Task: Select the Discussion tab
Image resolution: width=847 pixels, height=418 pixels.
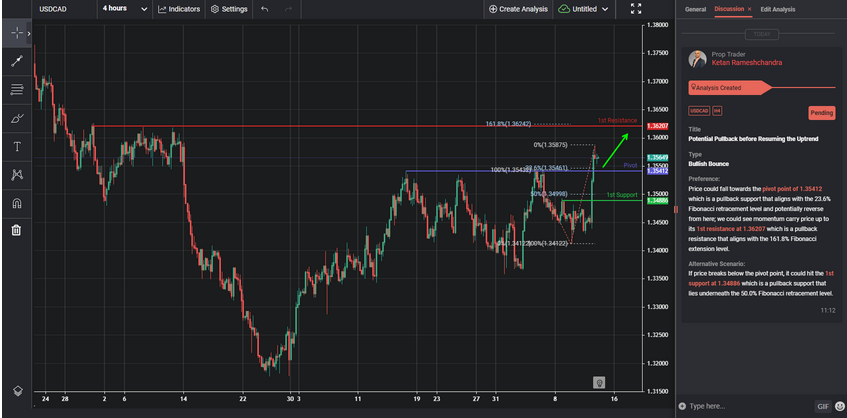Action: (x=729, y=9)
